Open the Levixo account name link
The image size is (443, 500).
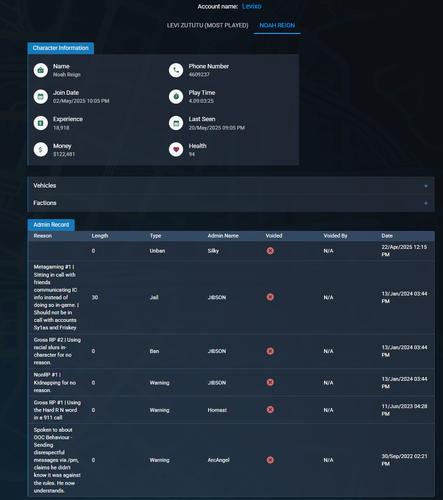coord(251,6)
